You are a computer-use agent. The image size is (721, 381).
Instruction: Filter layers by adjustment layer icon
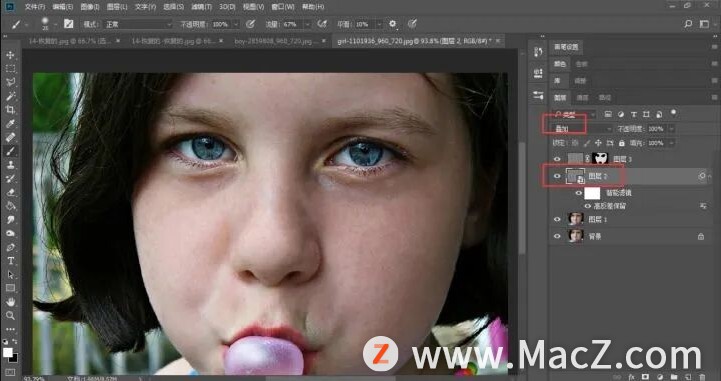point(620,114)
